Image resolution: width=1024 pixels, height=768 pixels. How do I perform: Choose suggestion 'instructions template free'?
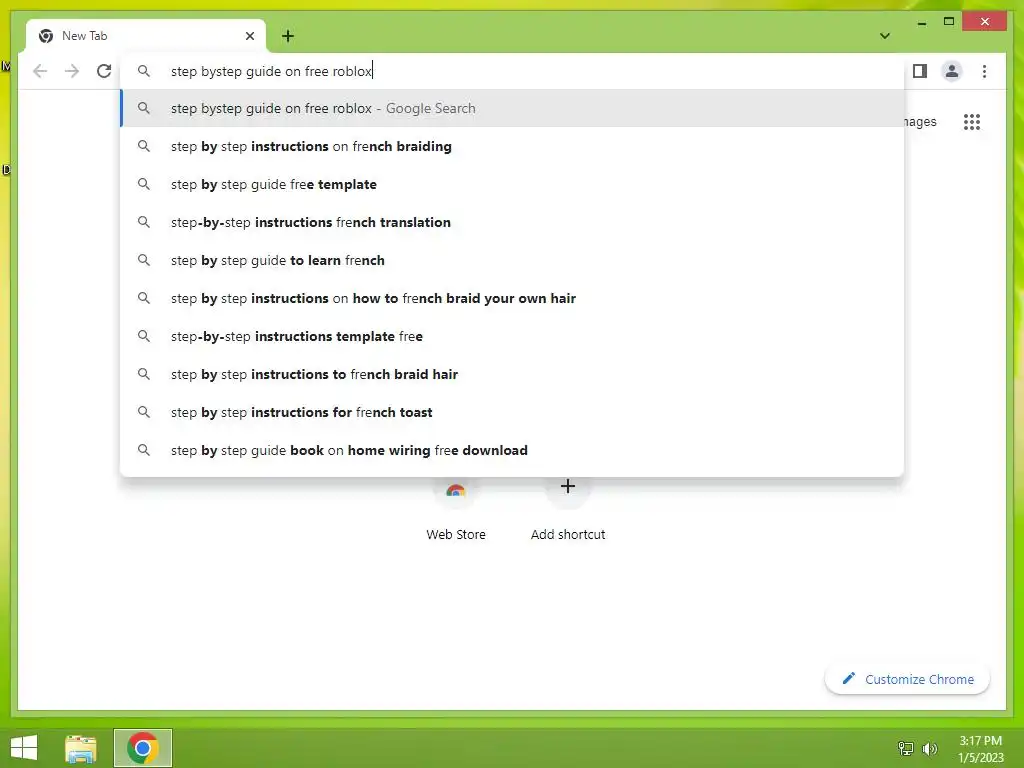513,336
